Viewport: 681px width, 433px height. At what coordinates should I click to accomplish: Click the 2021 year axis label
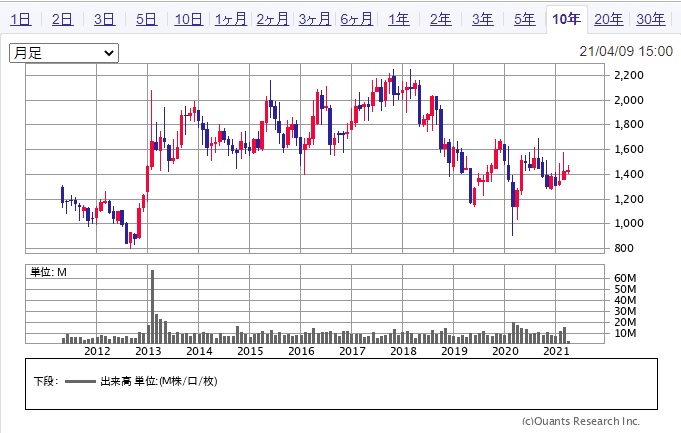[556, 351]
